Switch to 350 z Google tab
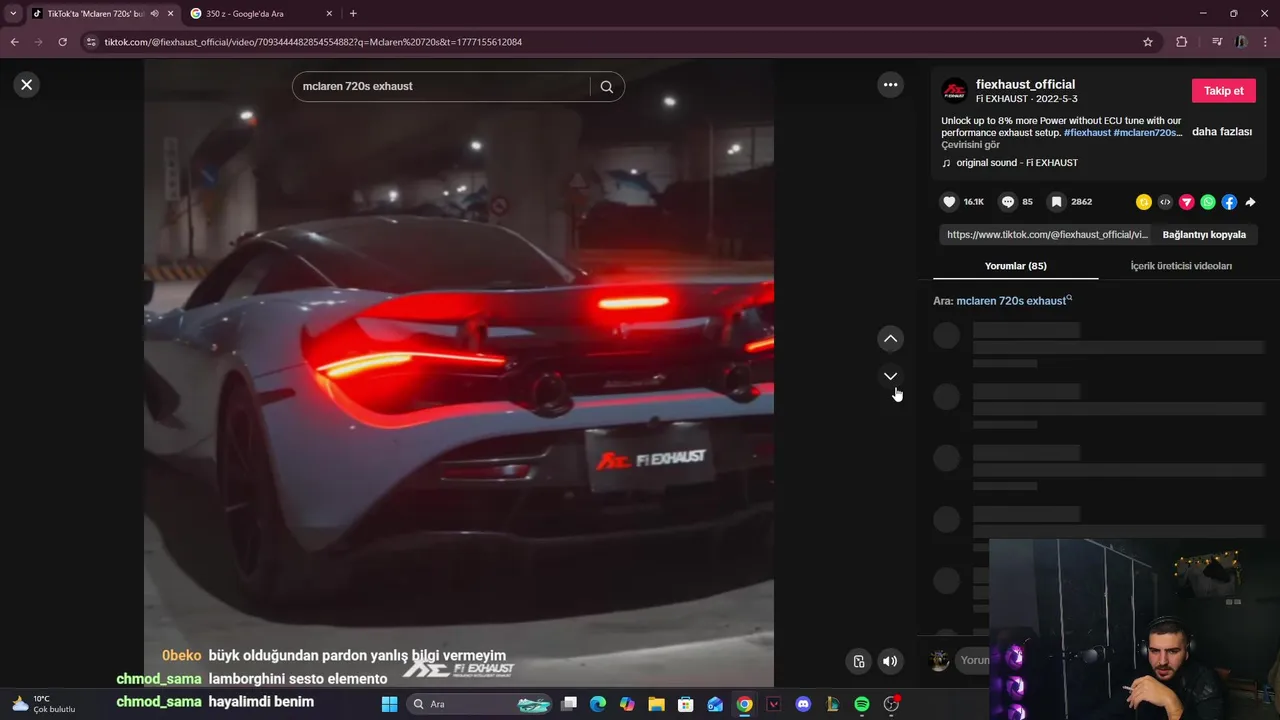This screenshot has height=720, width=1280. (x=260, y=14)
